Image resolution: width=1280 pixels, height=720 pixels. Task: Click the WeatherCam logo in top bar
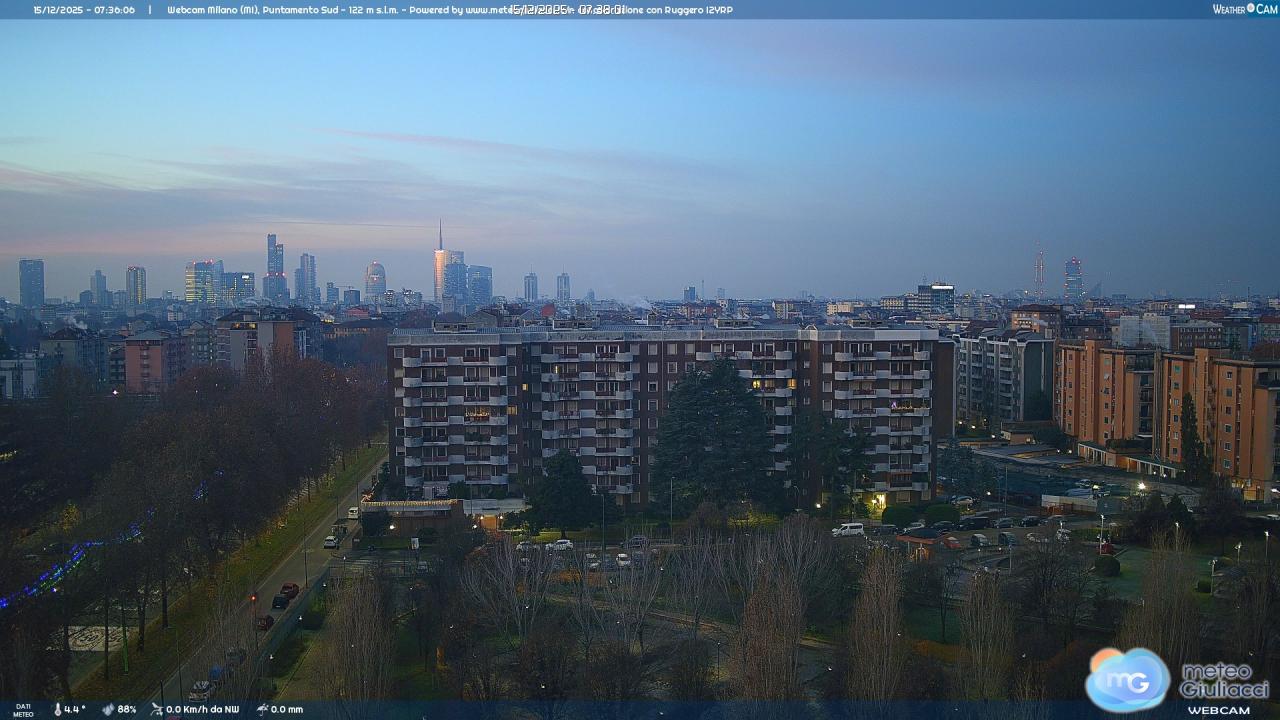pos(1244,9)
